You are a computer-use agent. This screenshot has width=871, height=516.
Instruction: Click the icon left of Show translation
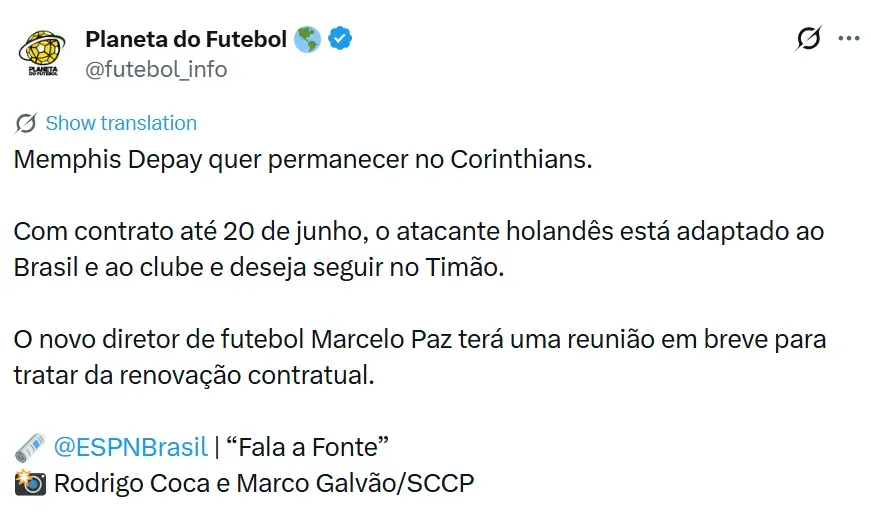point(26,123)
